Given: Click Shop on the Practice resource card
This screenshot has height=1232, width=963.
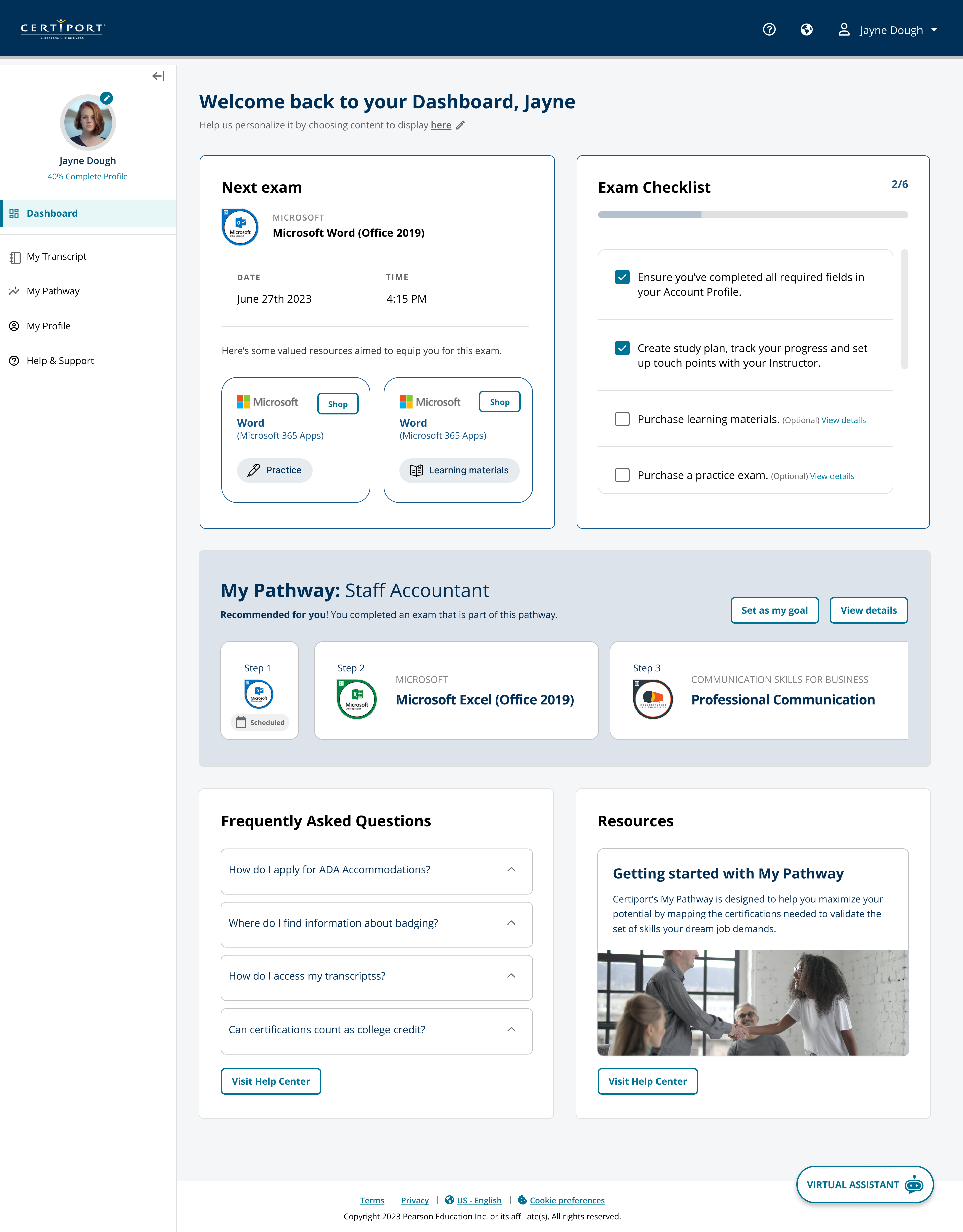Looking at the screenshot, I should pos(337,404).
